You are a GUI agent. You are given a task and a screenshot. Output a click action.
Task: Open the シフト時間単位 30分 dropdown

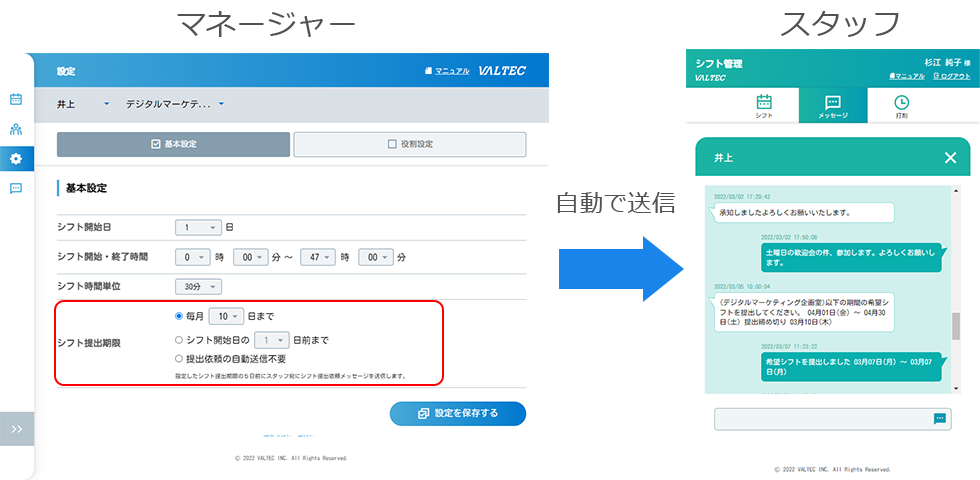[x=198, y=287]
